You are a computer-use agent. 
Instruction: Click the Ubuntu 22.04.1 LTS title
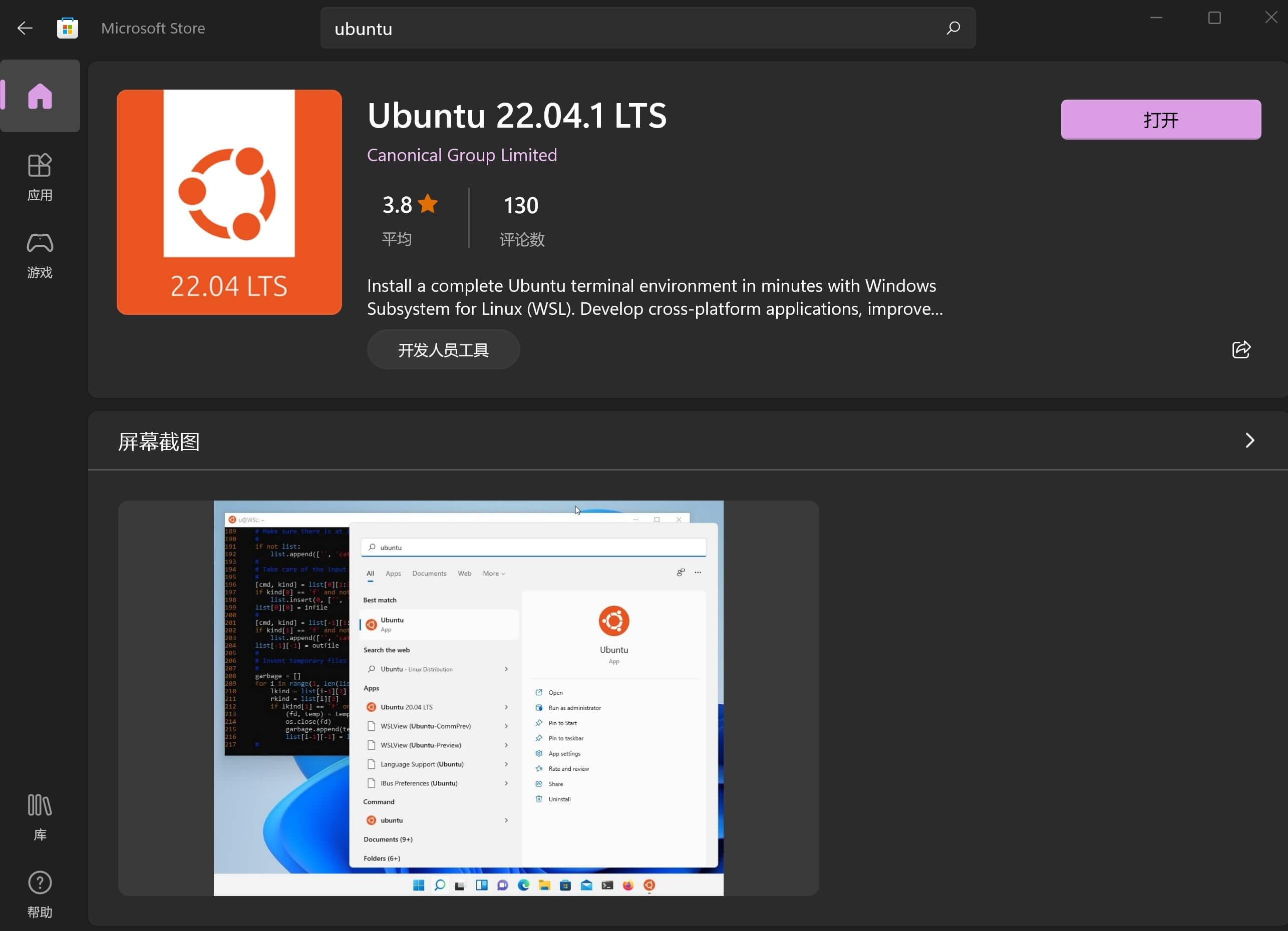517,115
